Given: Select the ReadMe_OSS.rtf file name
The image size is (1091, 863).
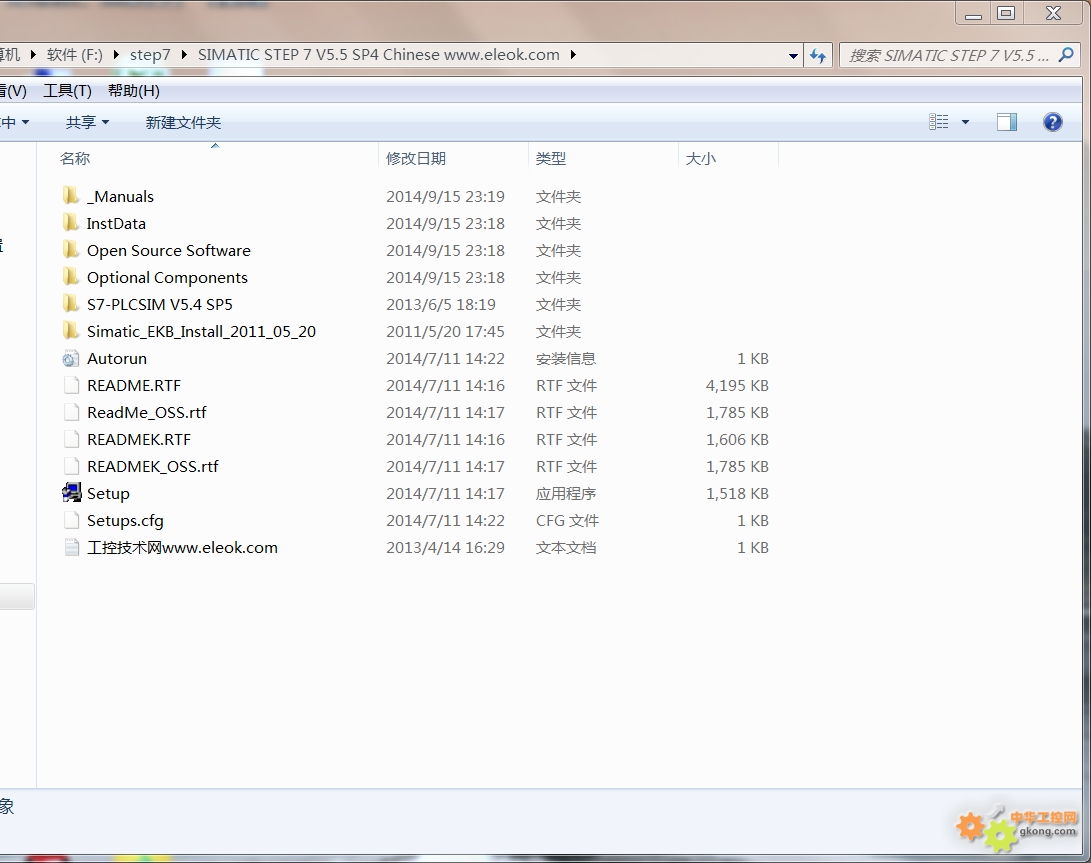Looking at the screenshot, I should coord(147,413).
